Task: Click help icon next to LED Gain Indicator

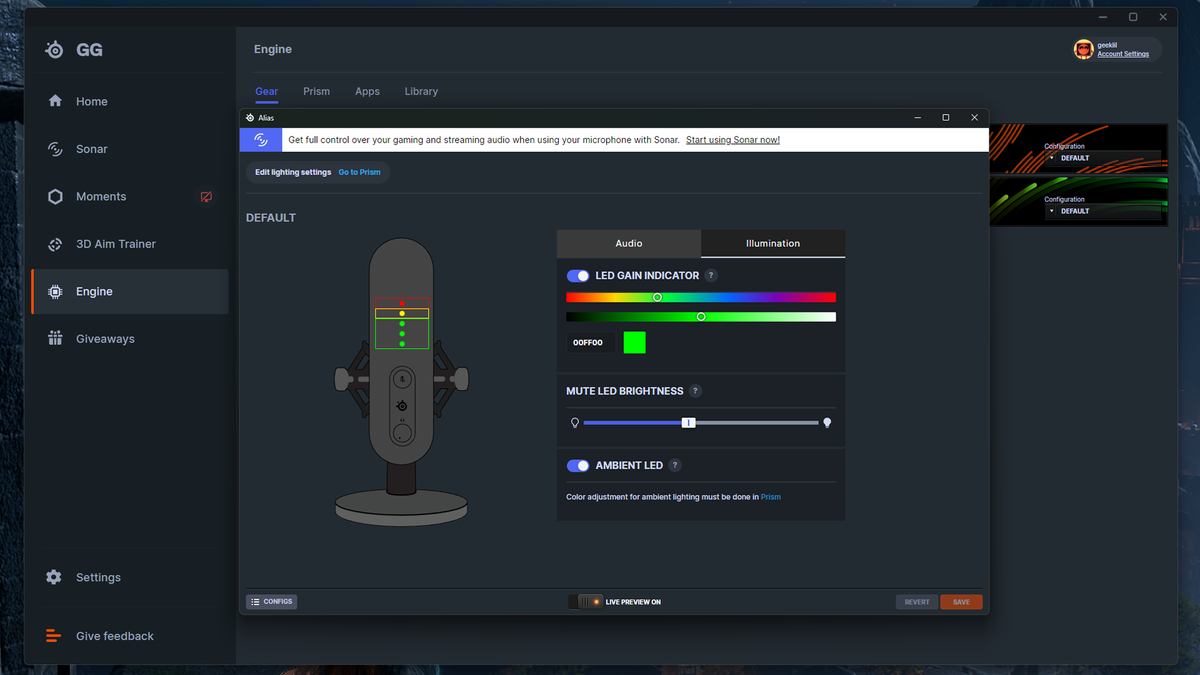Action: click(x=711, y=275)
